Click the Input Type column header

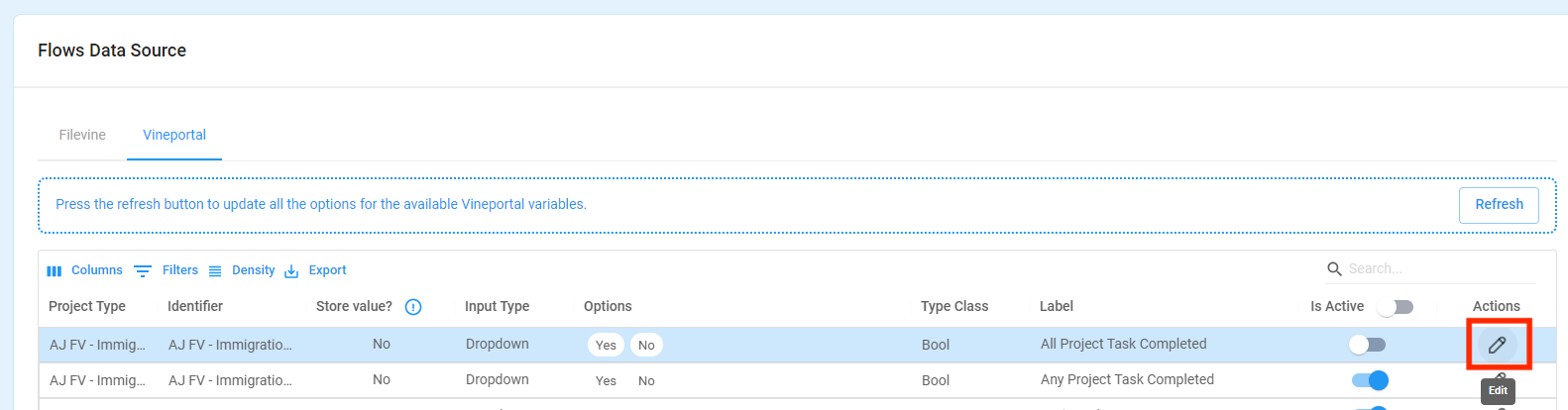497,306
